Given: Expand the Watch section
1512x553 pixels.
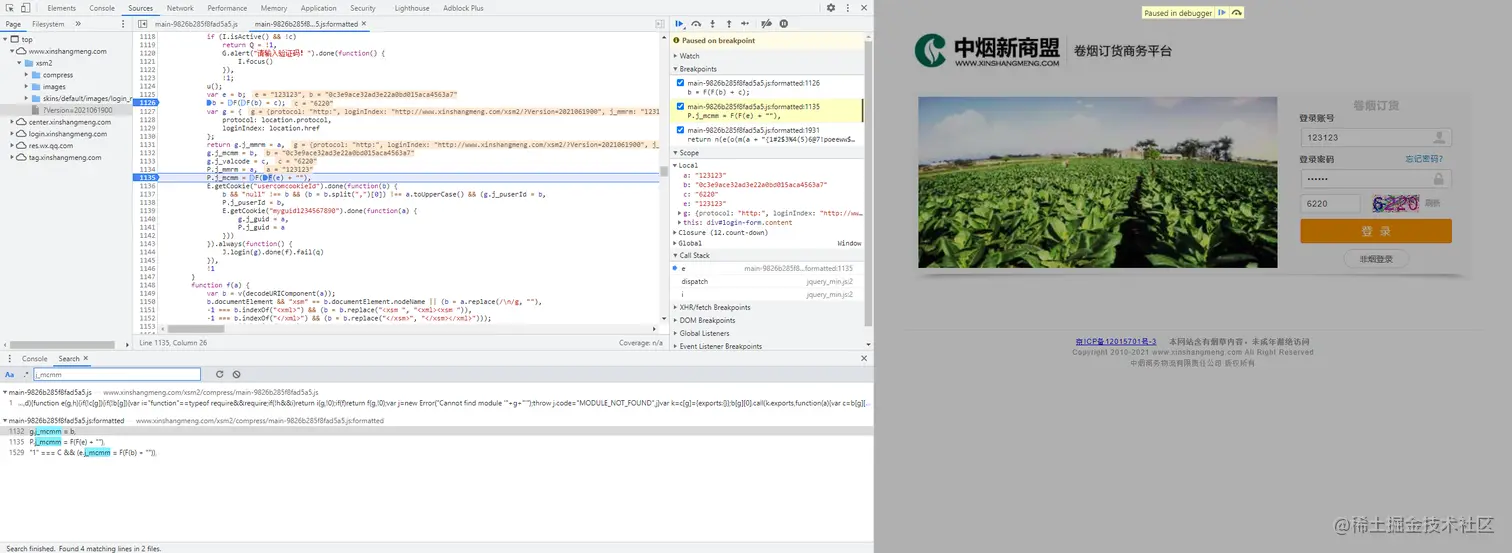Looking at the screenshot, I should point(689,56).
